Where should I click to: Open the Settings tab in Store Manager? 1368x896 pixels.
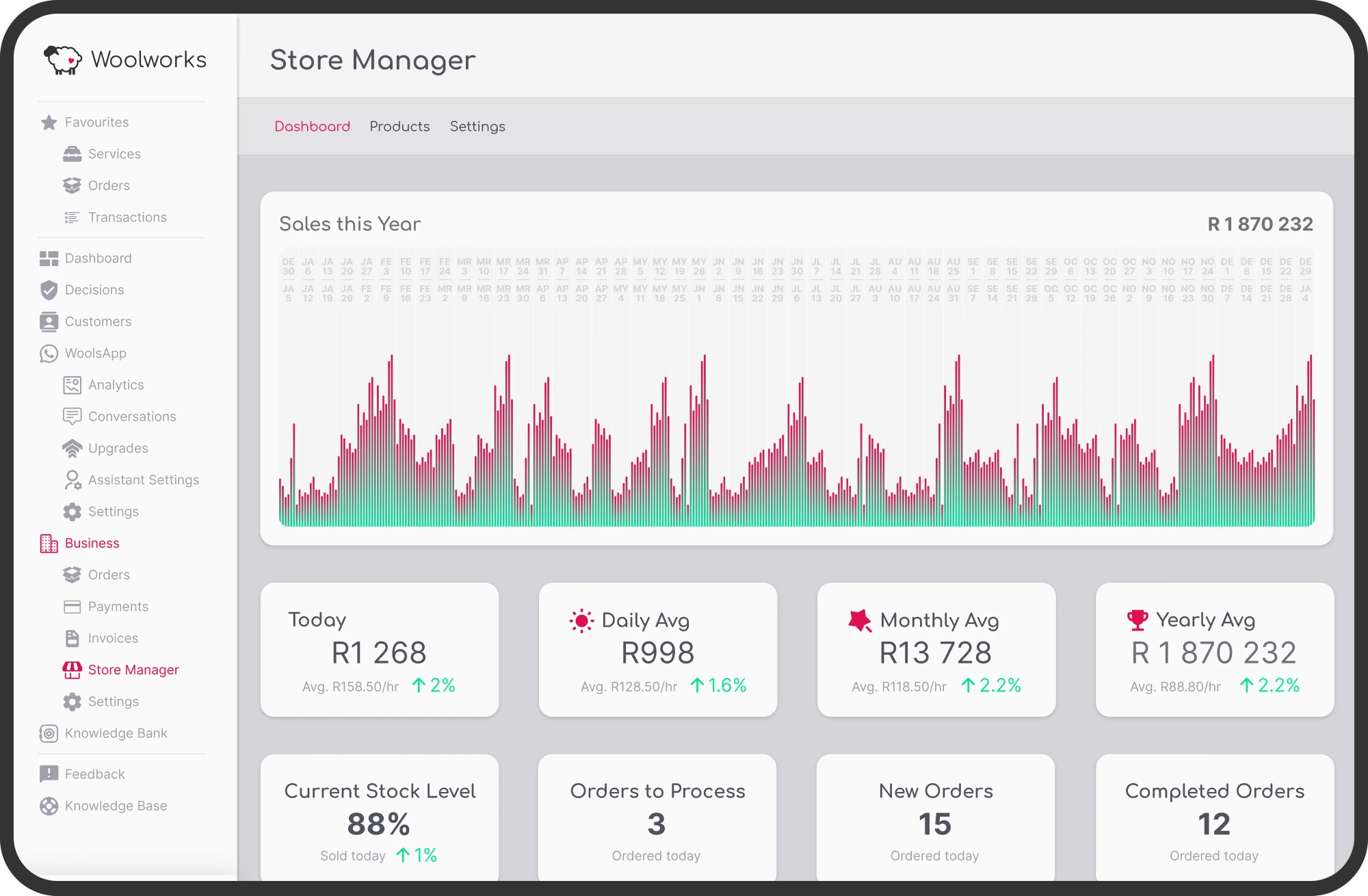(x=477, y=126)
